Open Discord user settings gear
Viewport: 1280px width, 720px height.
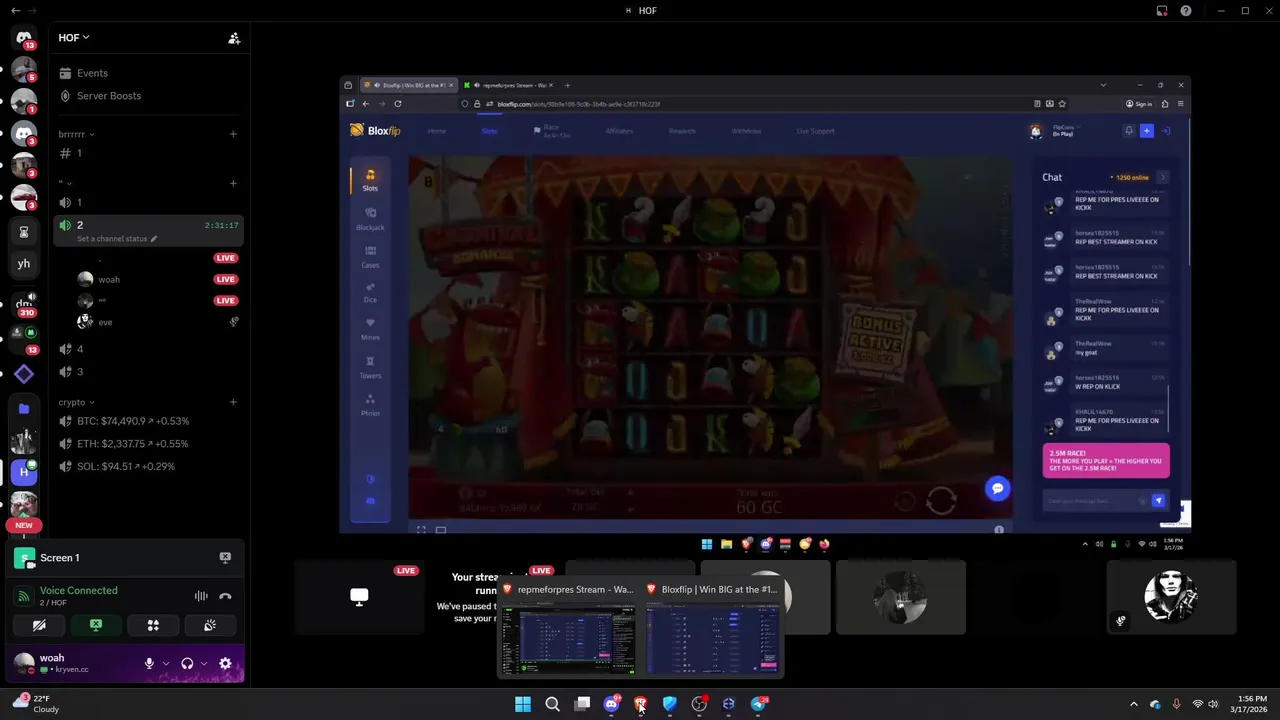pos(225,664)
